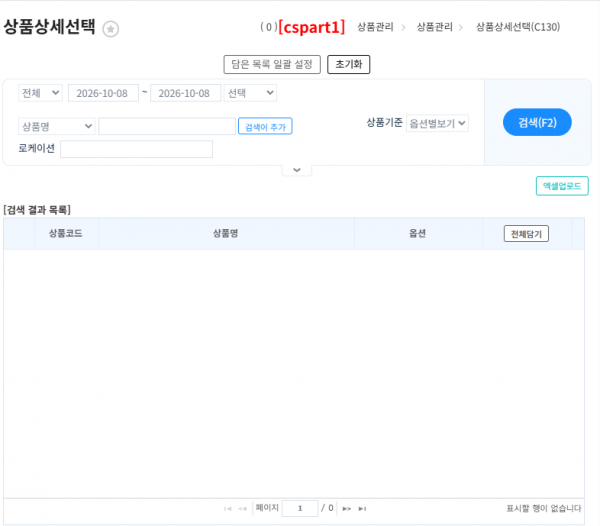Viewport: 600px width, 526px height.
Task: Open 상품상세선택(C130) breadcrumb
Action: tap(518, 27)
